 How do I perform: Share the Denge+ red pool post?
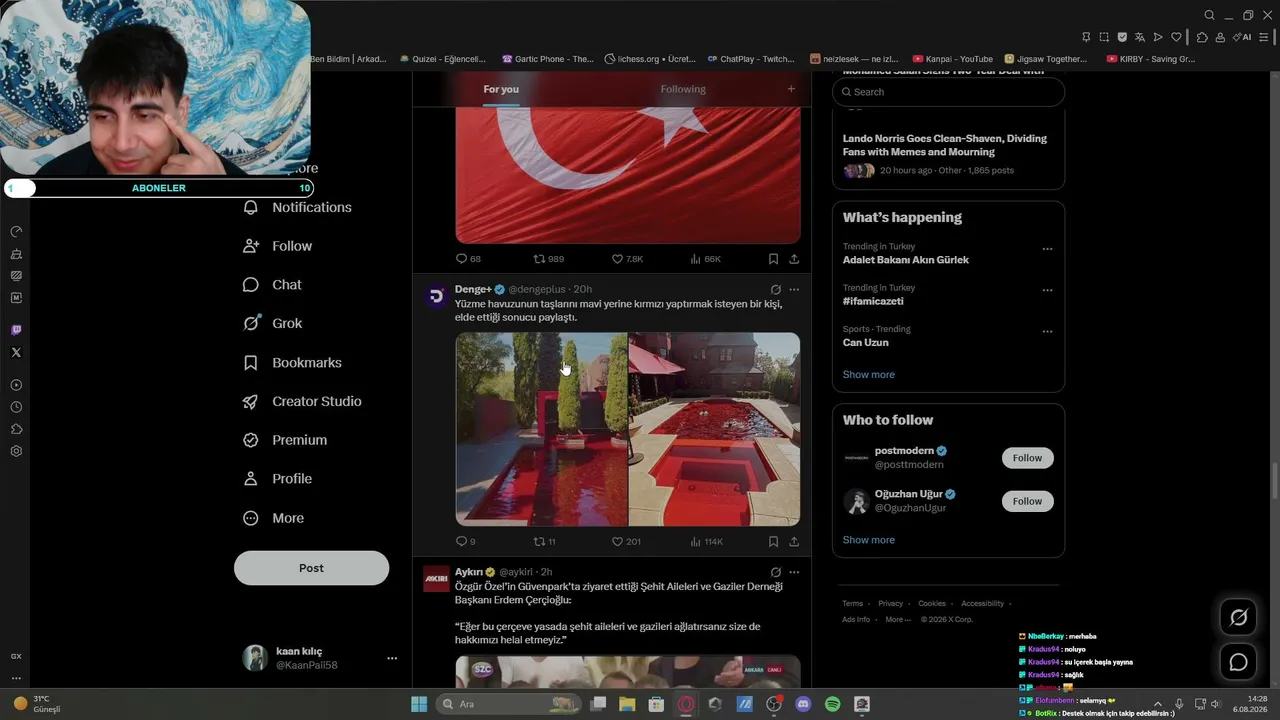(x=794, y=541)
